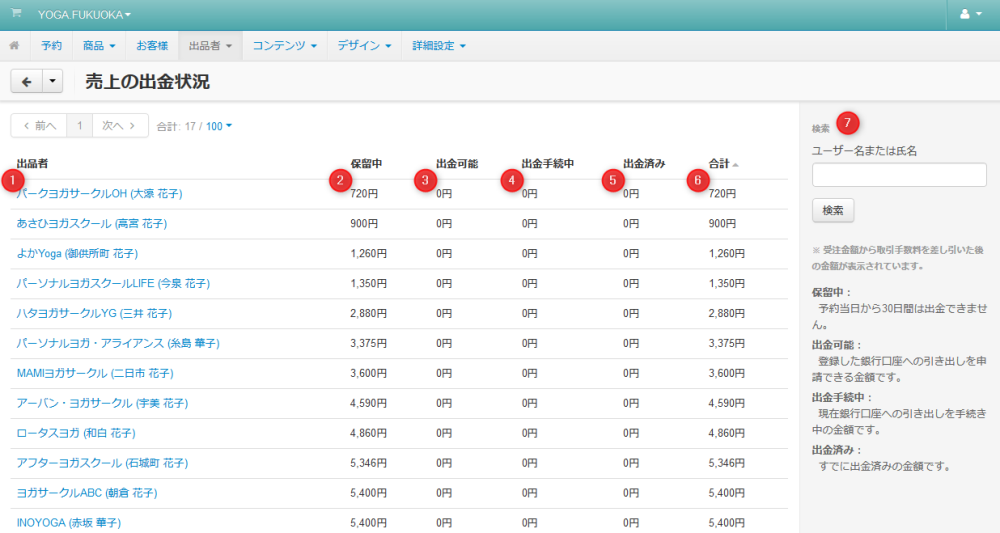Click the 5,346円 total for アフターヨガスクール
Image resolution: width=1000 pixels, height=533 pixels.
coord(726,464)
